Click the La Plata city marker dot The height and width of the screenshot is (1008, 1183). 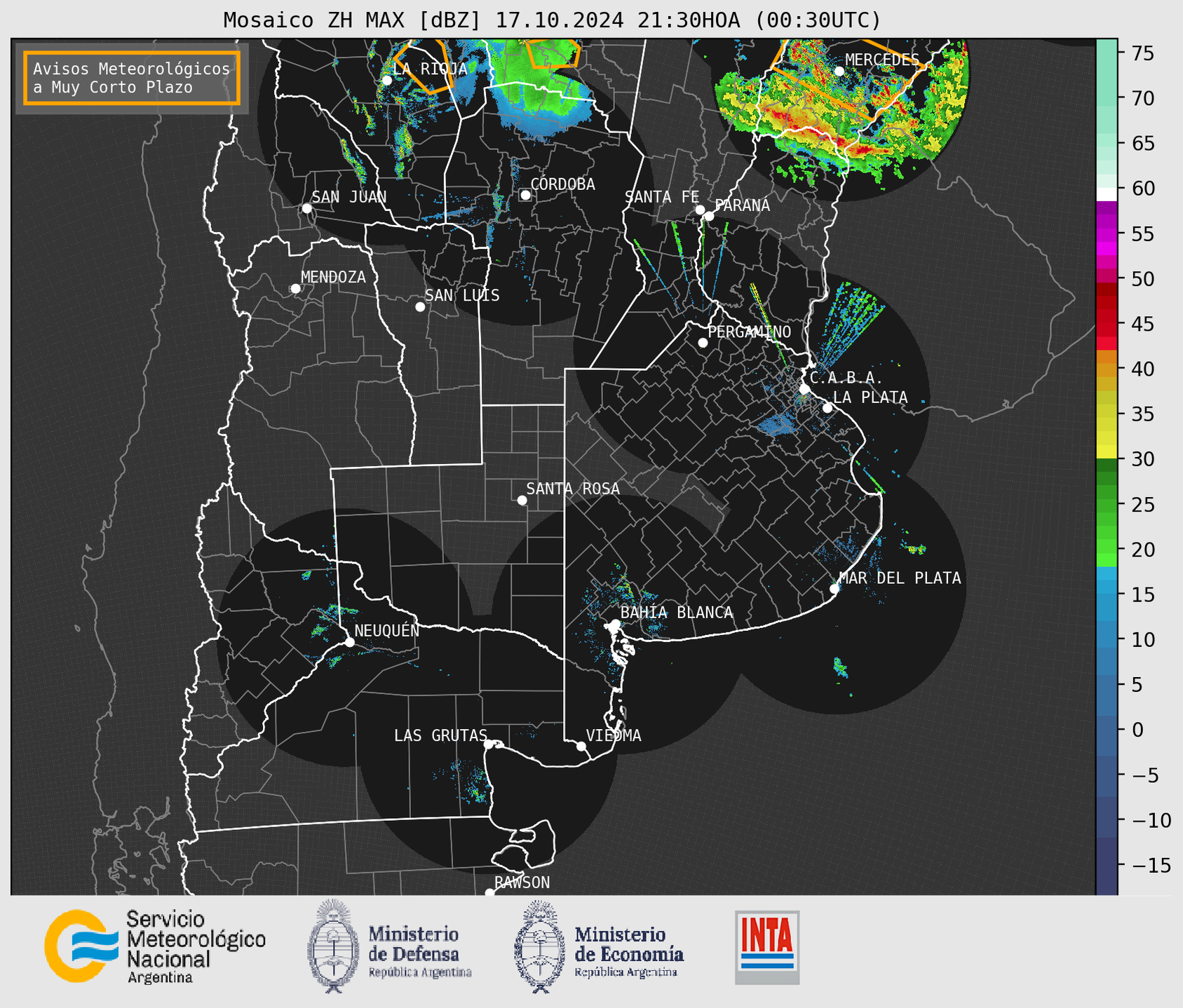(827, 408)
